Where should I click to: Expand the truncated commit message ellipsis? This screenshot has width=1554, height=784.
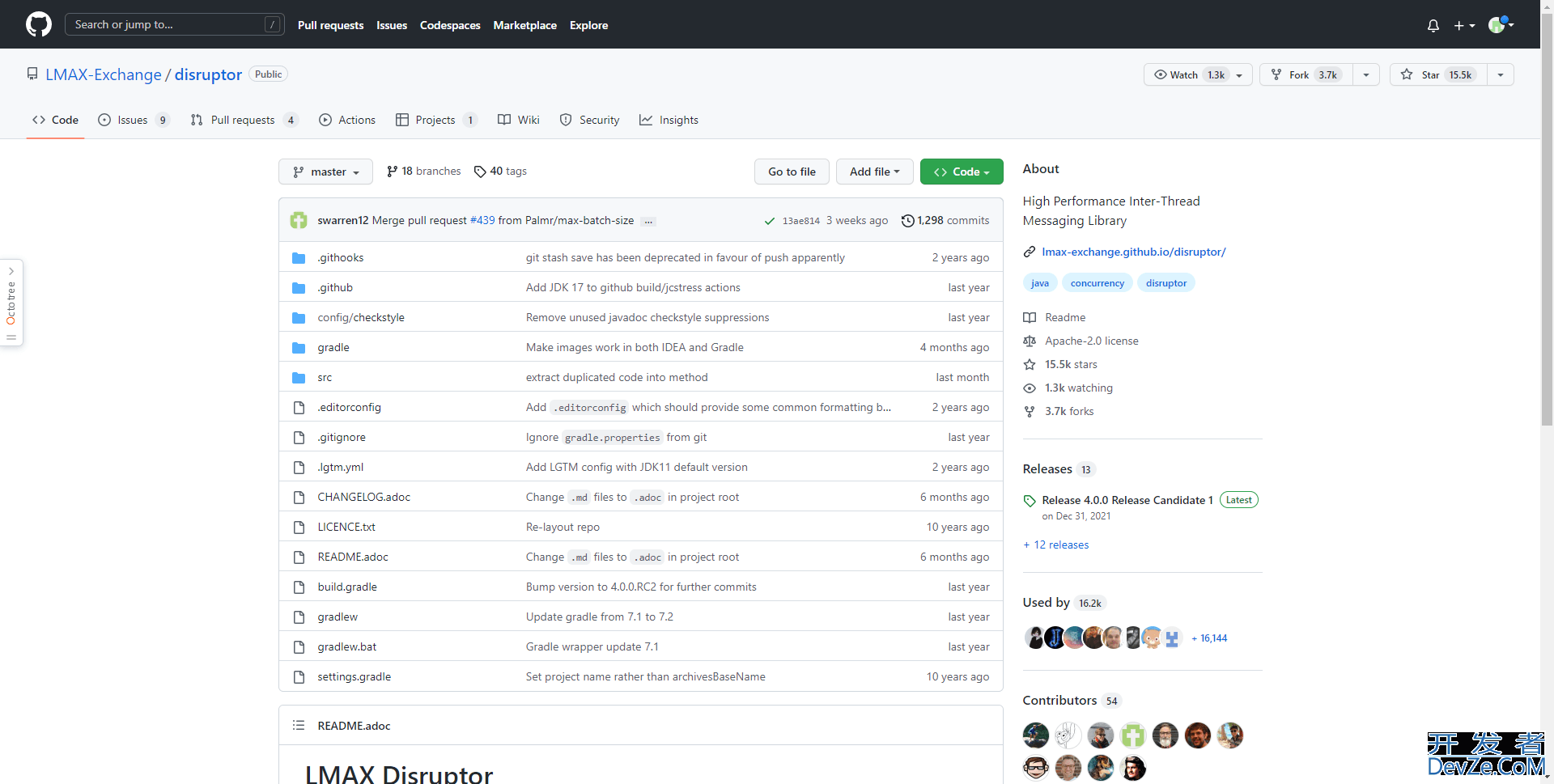pos(648,221)
